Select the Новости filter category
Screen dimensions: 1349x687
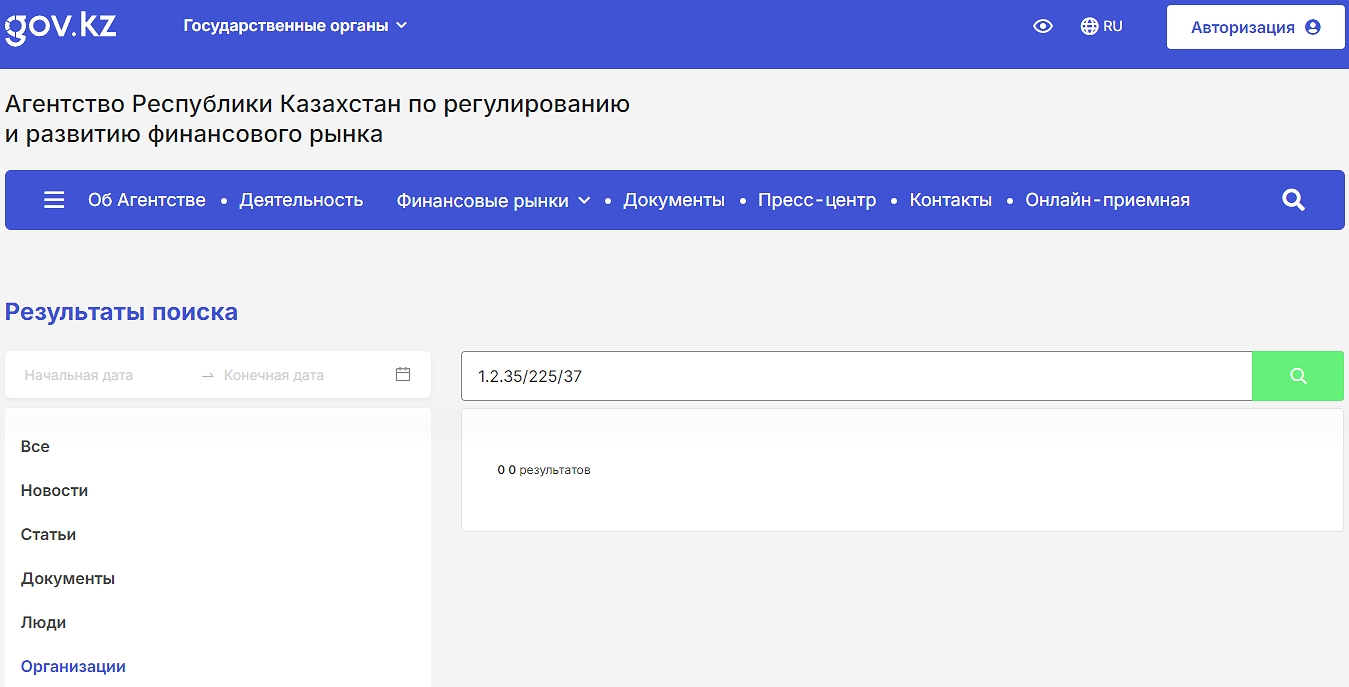(x=54, y=491)
